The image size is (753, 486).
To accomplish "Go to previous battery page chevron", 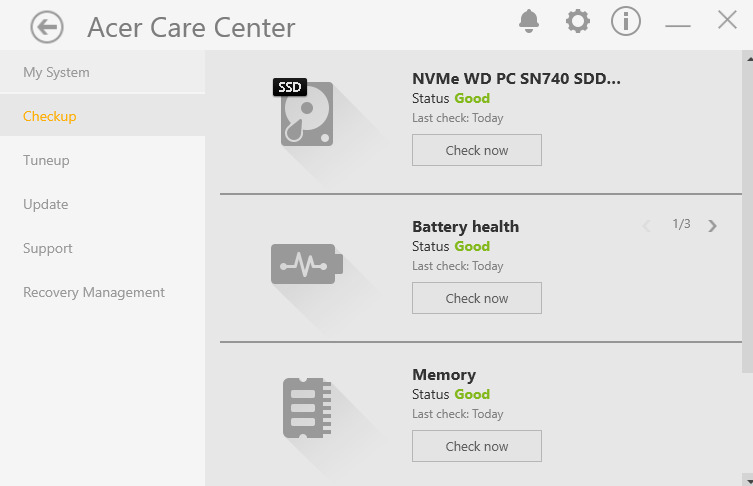I will point(646,225).
